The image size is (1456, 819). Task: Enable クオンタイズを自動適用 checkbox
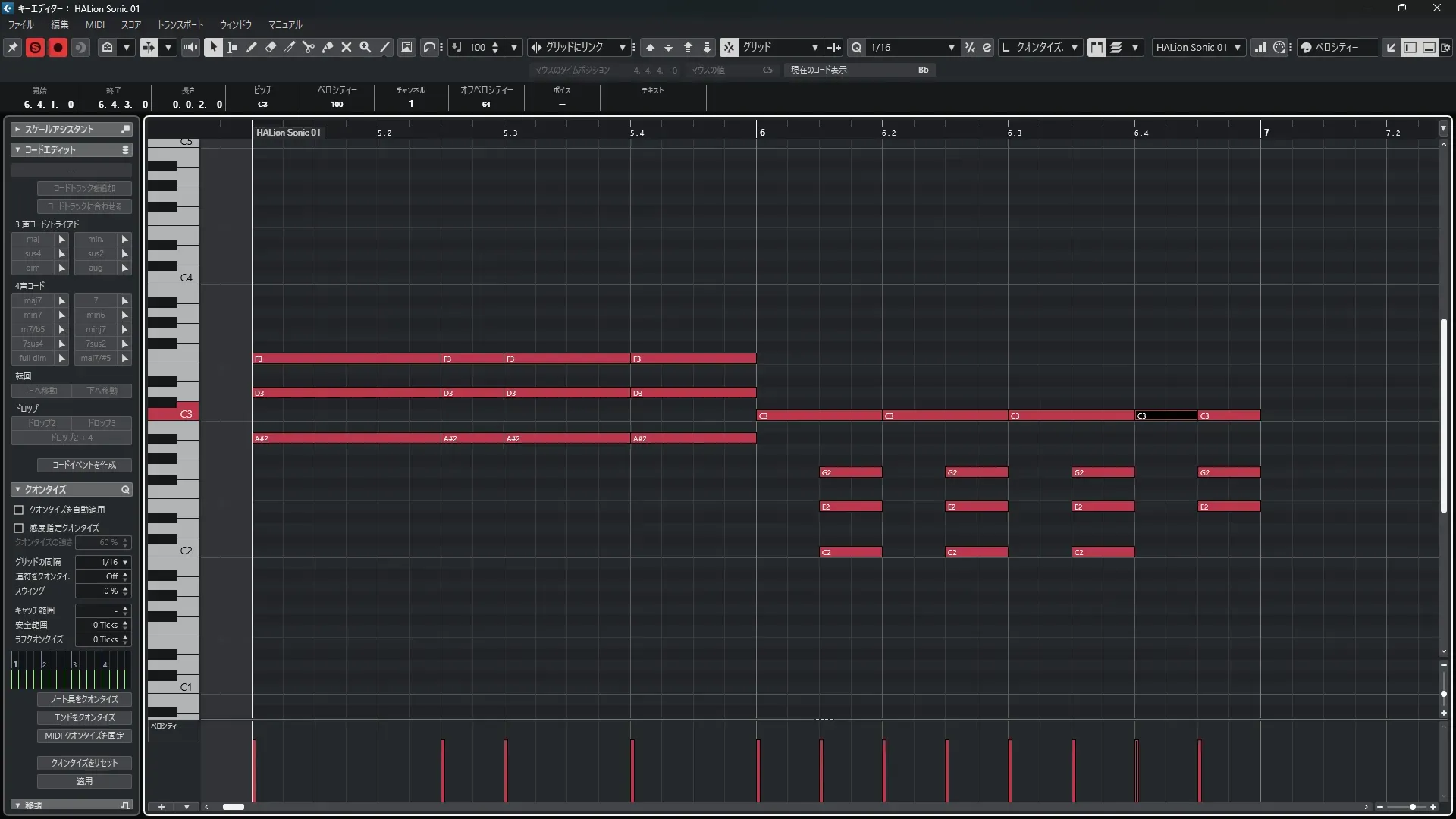tap(19, 510)
